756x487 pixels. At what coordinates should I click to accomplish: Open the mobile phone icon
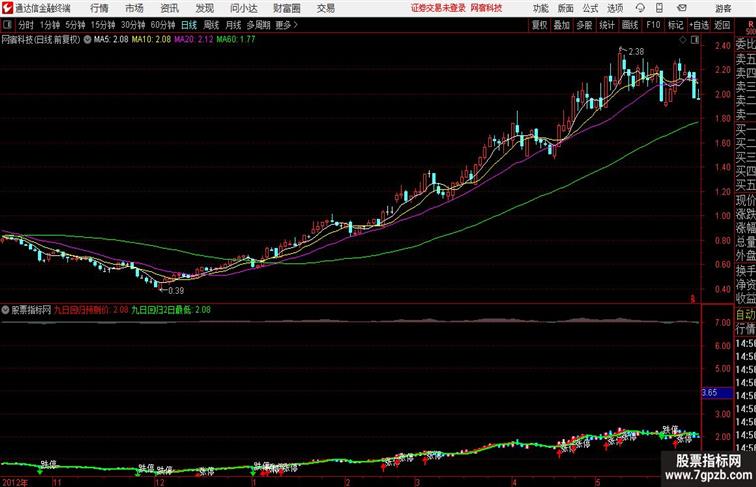coord(660,8)
